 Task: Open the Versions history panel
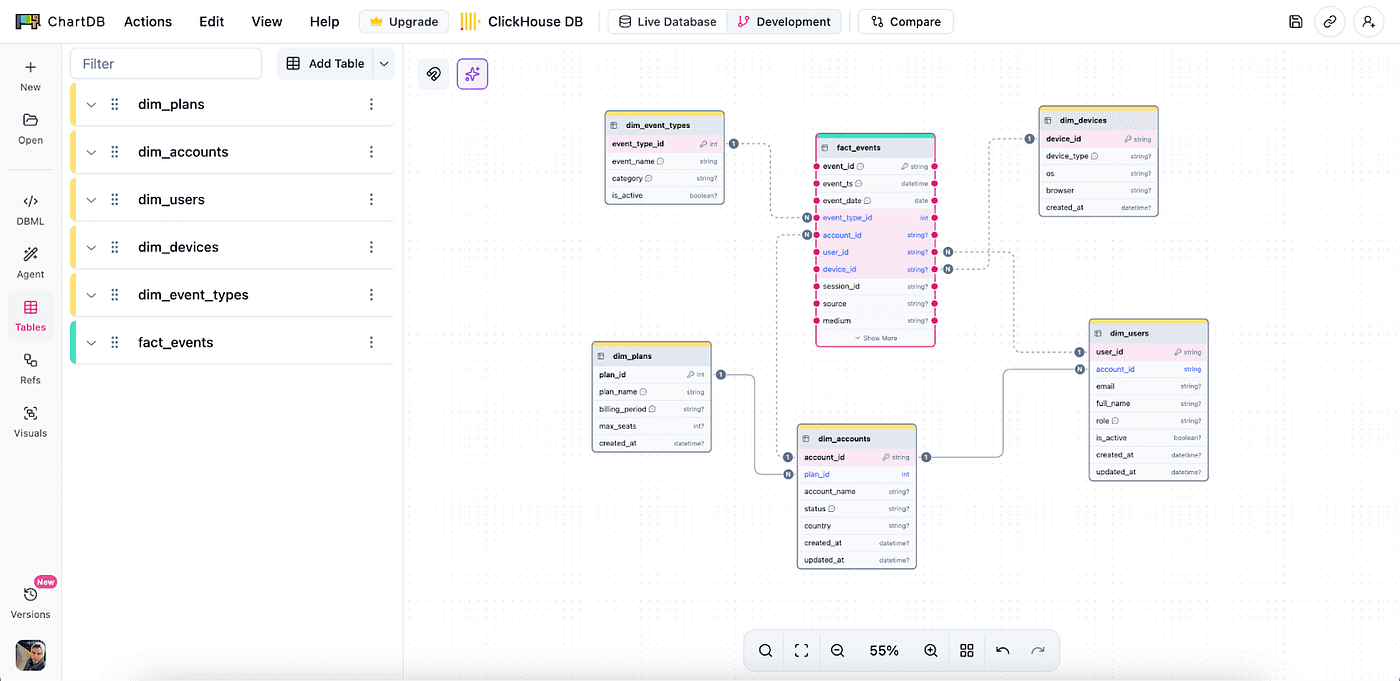tap(31, 602)
